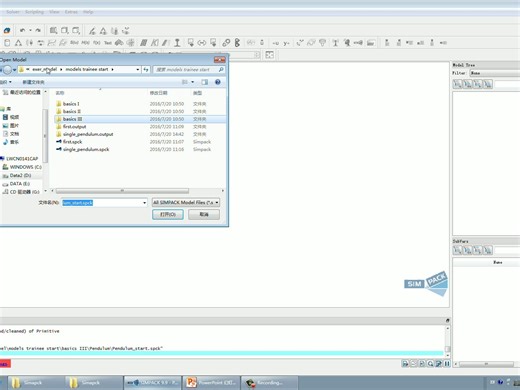Image resolution: width=520 pixels, height=390 pixels.
Task: Click the file name input field
Action: point(102,203)
